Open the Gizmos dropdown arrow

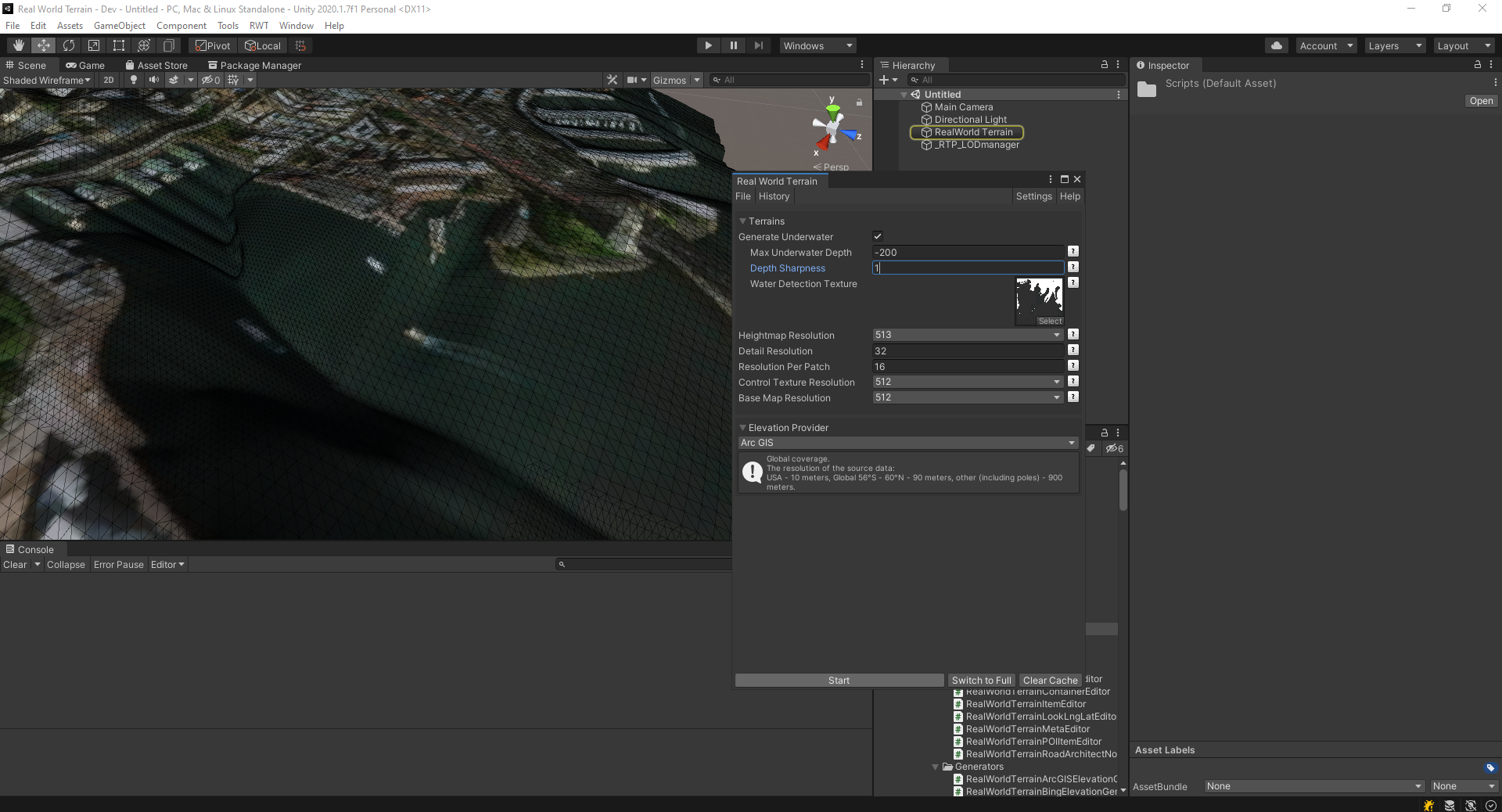pyautogui.click(x=697, y=80)
